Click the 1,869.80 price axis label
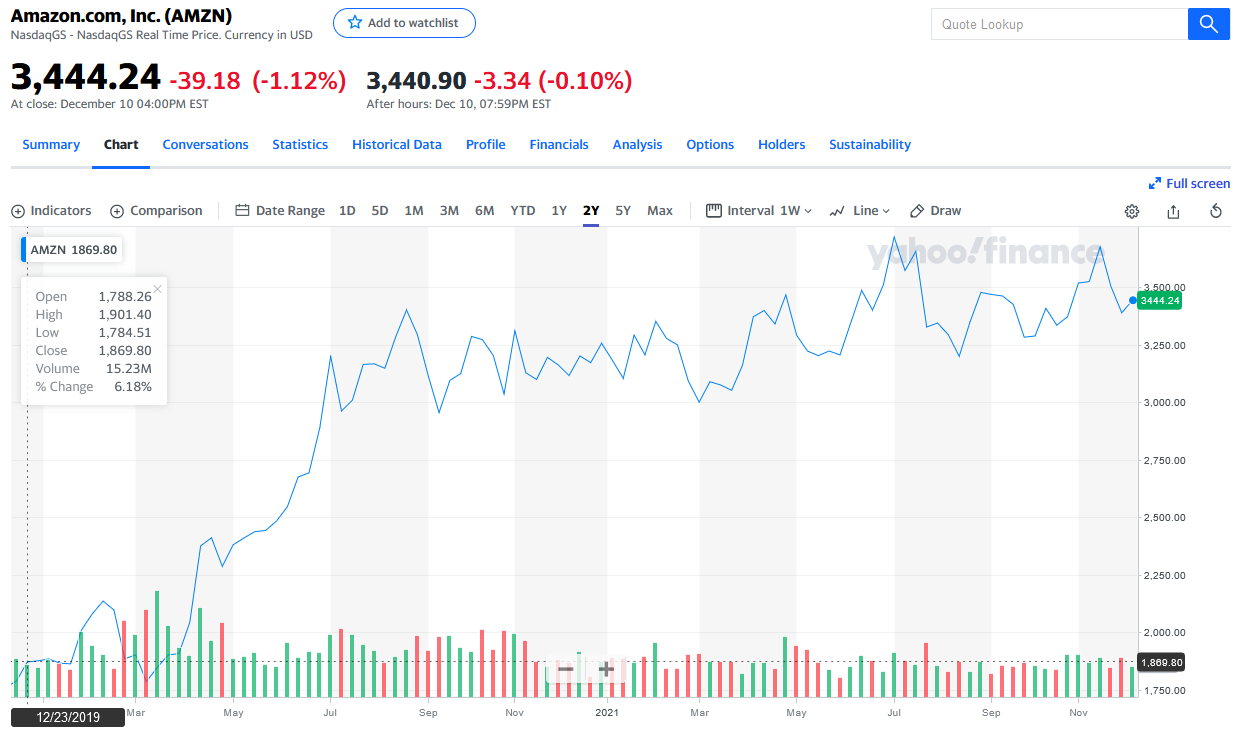Viewport: 1247px width, 735px height. [1161, 662]
